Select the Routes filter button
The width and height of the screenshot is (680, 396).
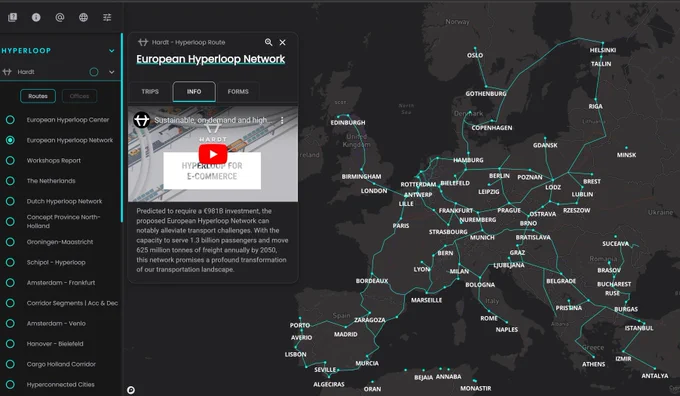(38, 96)
